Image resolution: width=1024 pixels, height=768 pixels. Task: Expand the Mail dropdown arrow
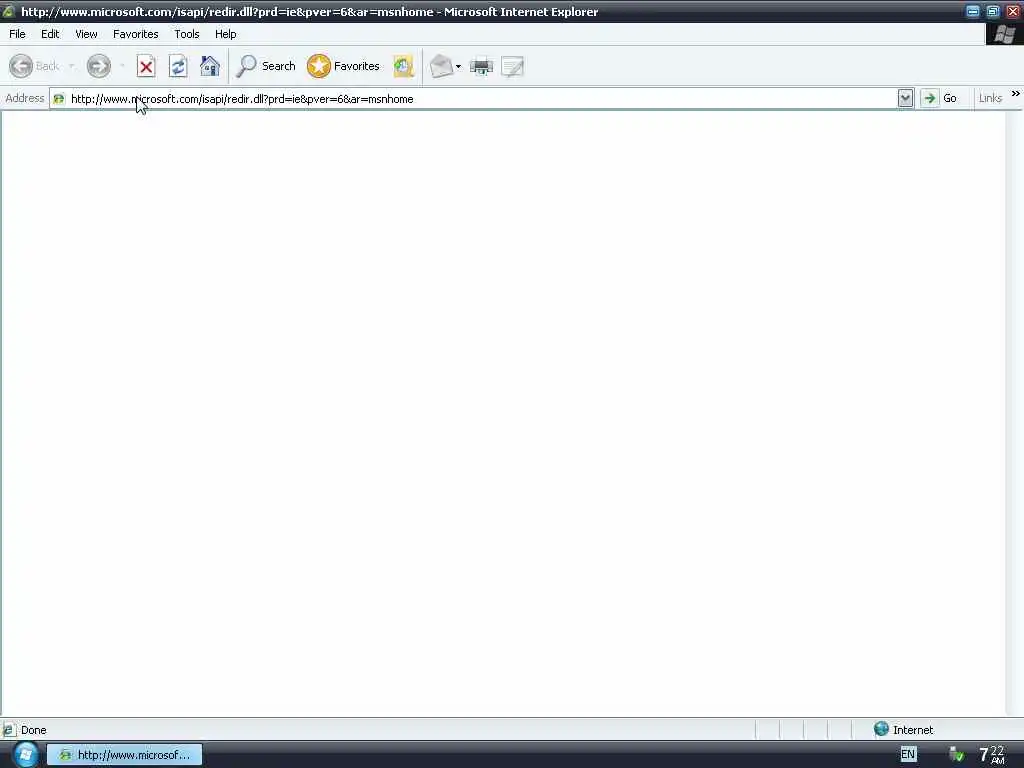pos(458,67)
